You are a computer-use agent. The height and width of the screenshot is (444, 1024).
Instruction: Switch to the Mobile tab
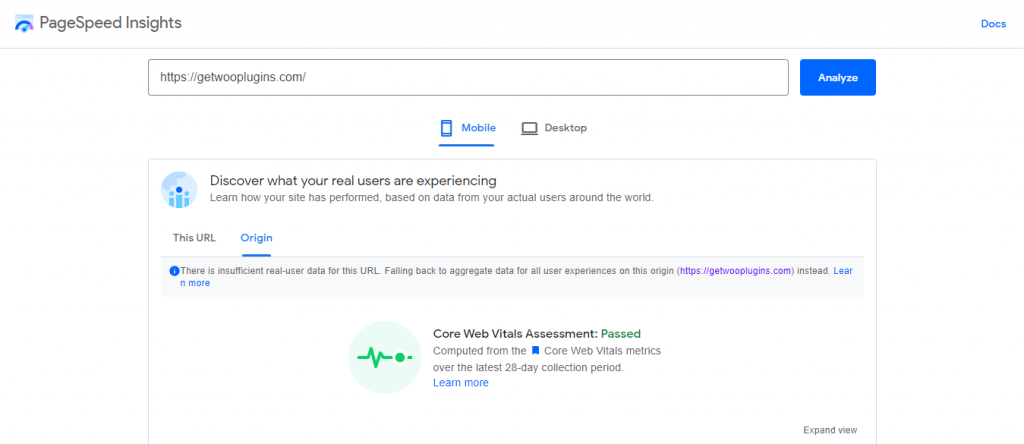(466, 128)
